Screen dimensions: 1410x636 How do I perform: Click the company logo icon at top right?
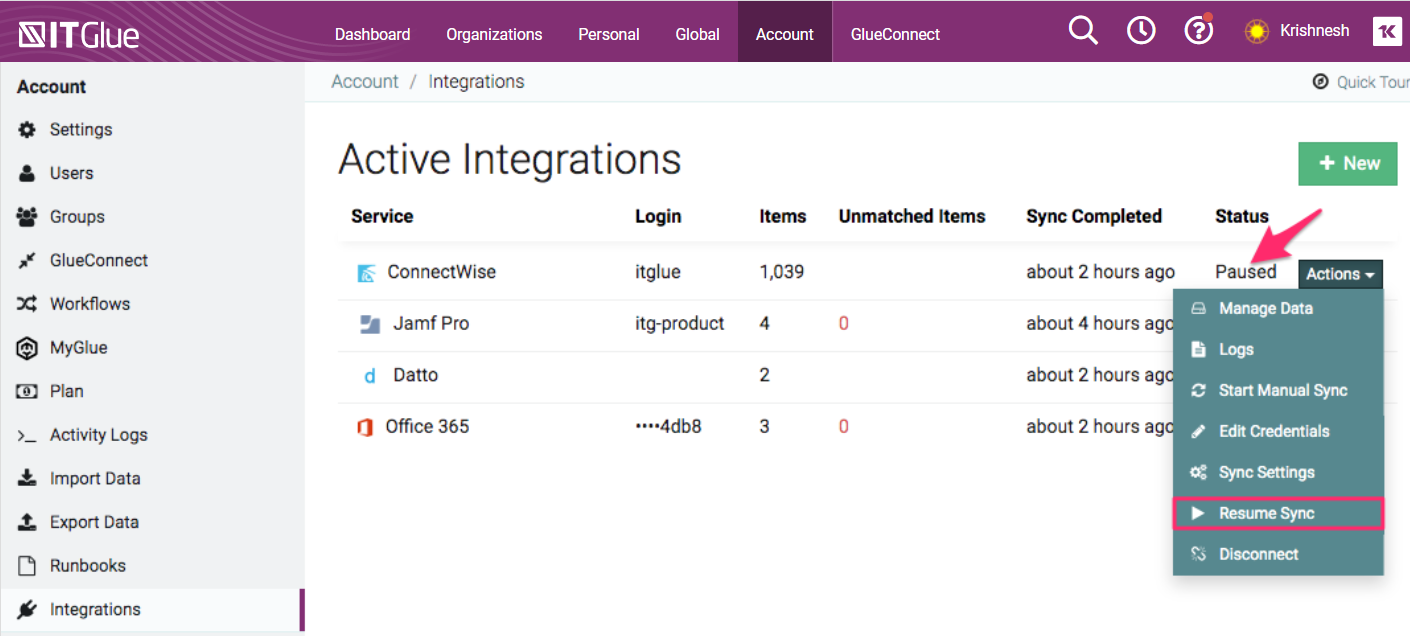(x=1388, y=31)
